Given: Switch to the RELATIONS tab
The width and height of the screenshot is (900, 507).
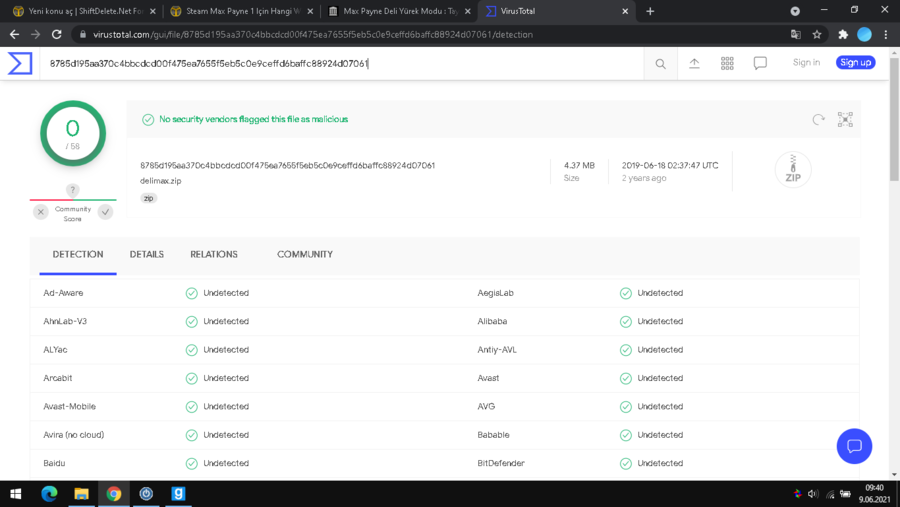Looking at the screenshot, I should pos(214,254).
